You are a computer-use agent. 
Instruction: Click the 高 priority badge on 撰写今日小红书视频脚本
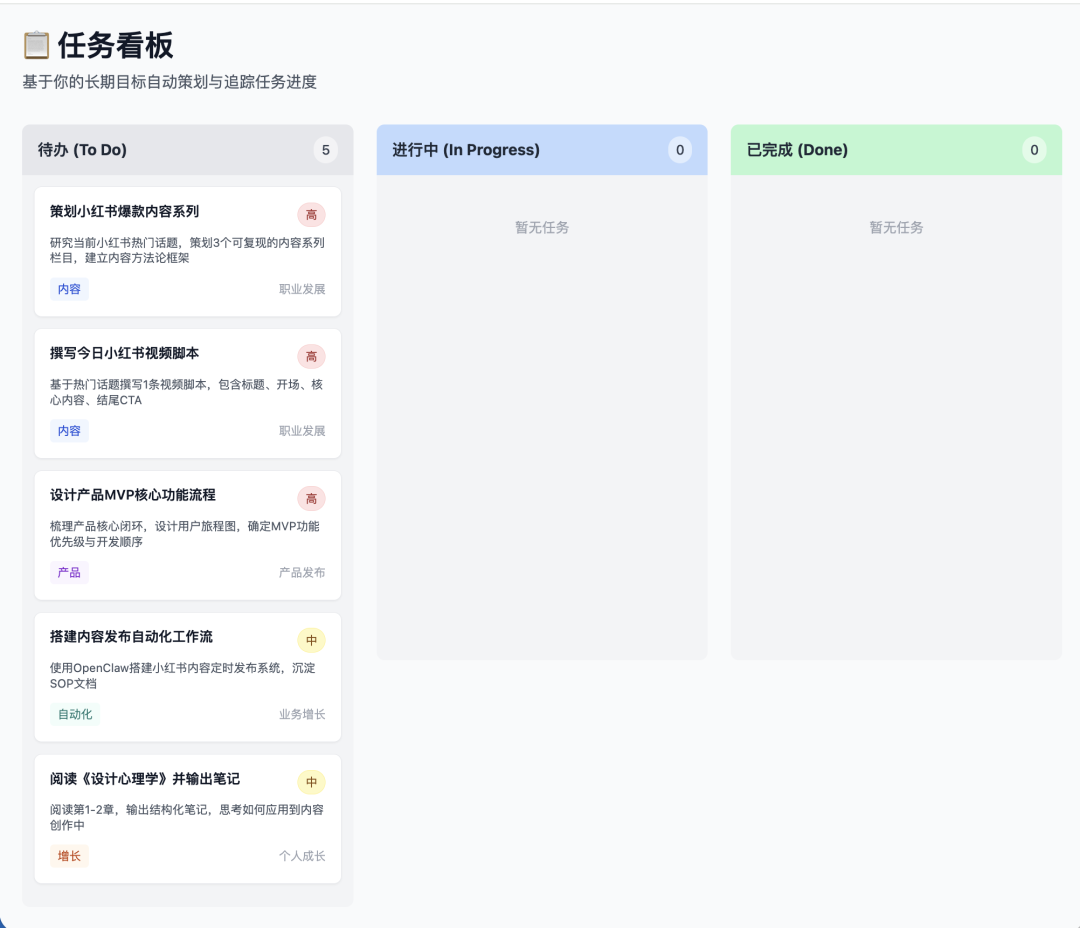tap(311, 356)
